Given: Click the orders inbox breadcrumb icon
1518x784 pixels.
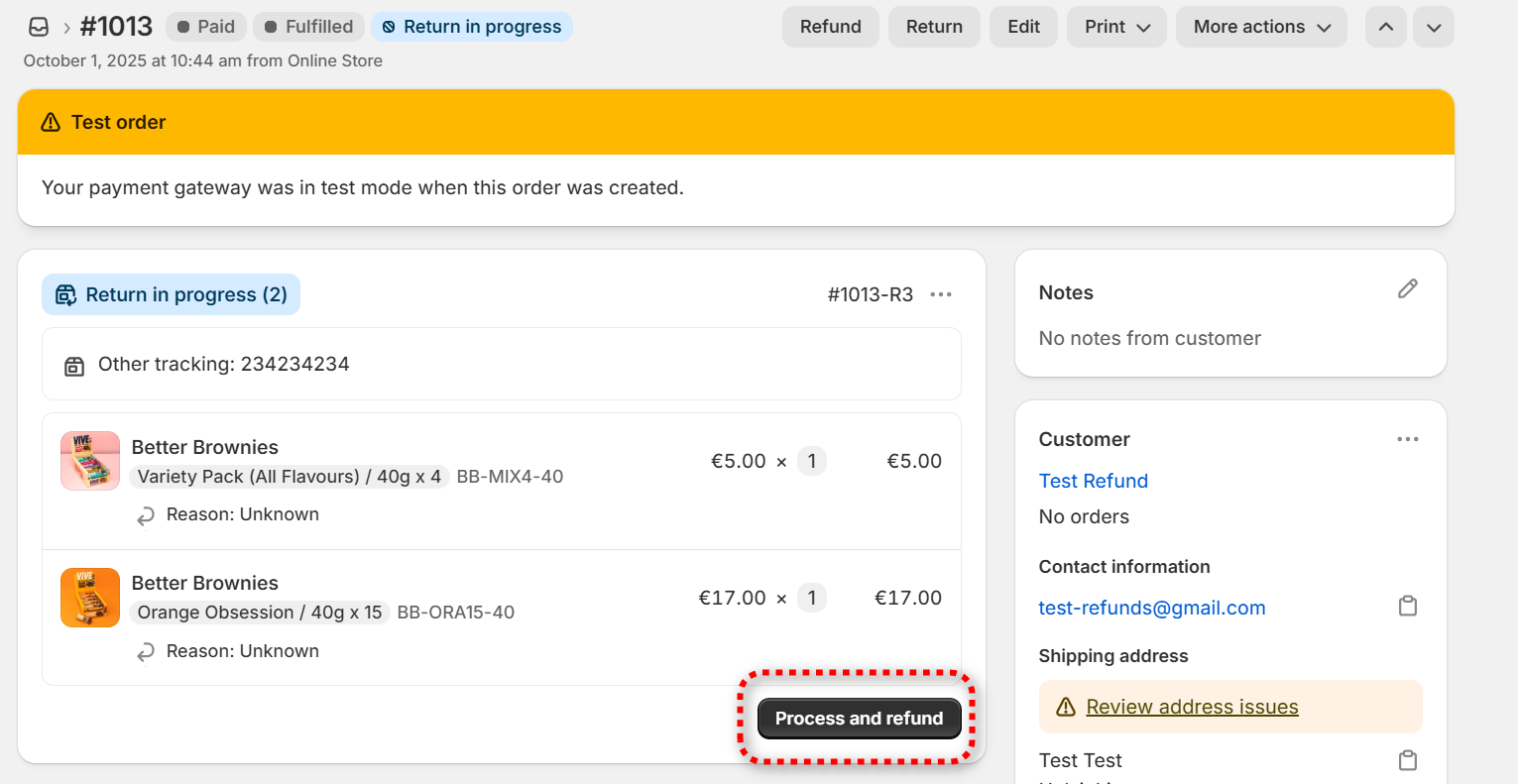Looking at the screenshot, I should click(39, 27).
